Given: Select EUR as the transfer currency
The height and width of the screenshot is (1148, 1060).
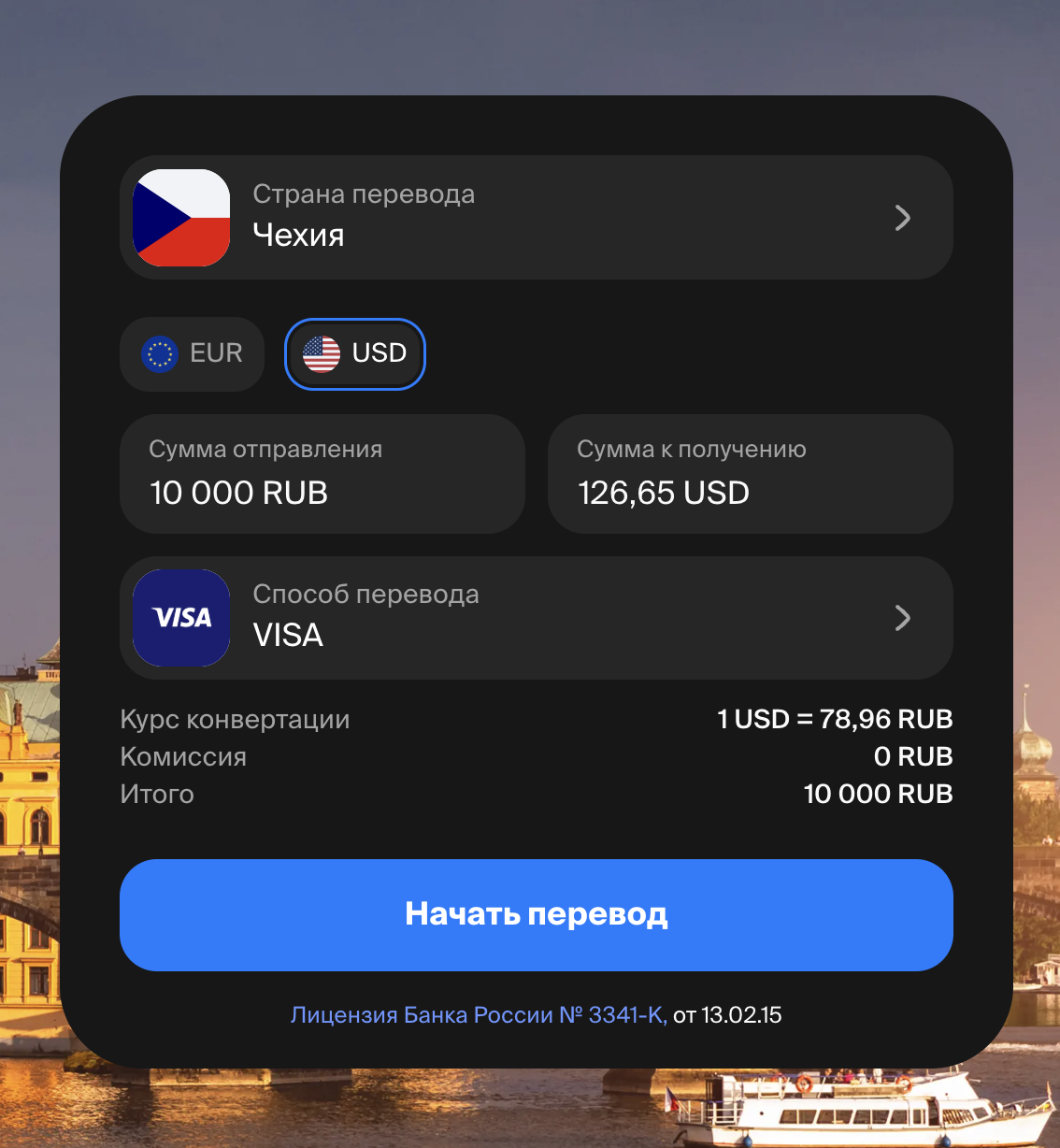Looking at the screenshot, I should point(192,354).
